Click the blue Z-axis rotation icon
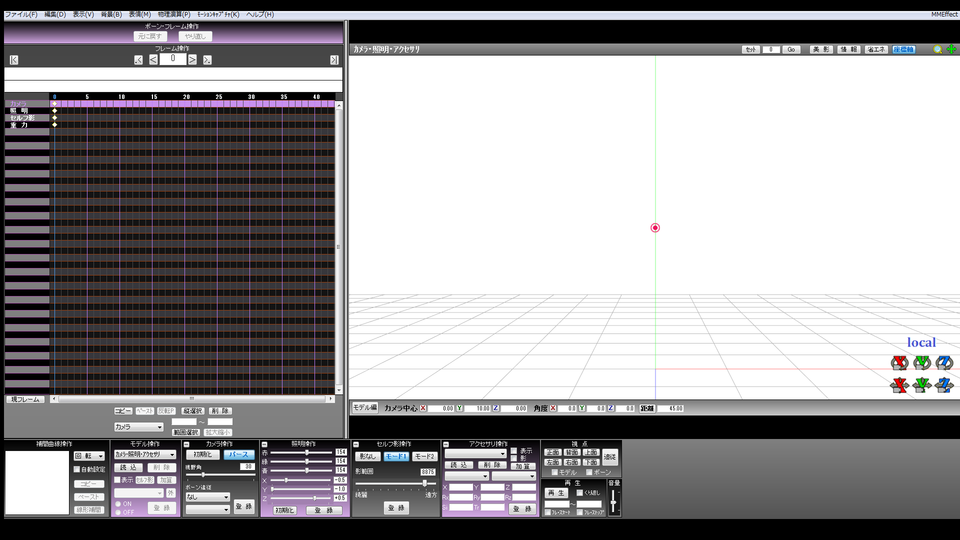 [944, 363]
